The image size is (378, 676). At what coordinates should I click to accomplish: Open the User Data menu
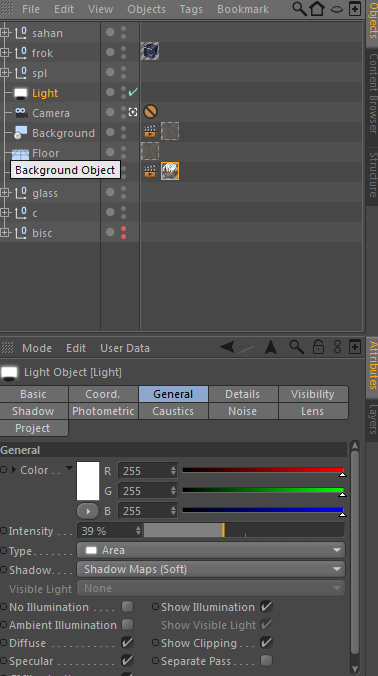125,348
